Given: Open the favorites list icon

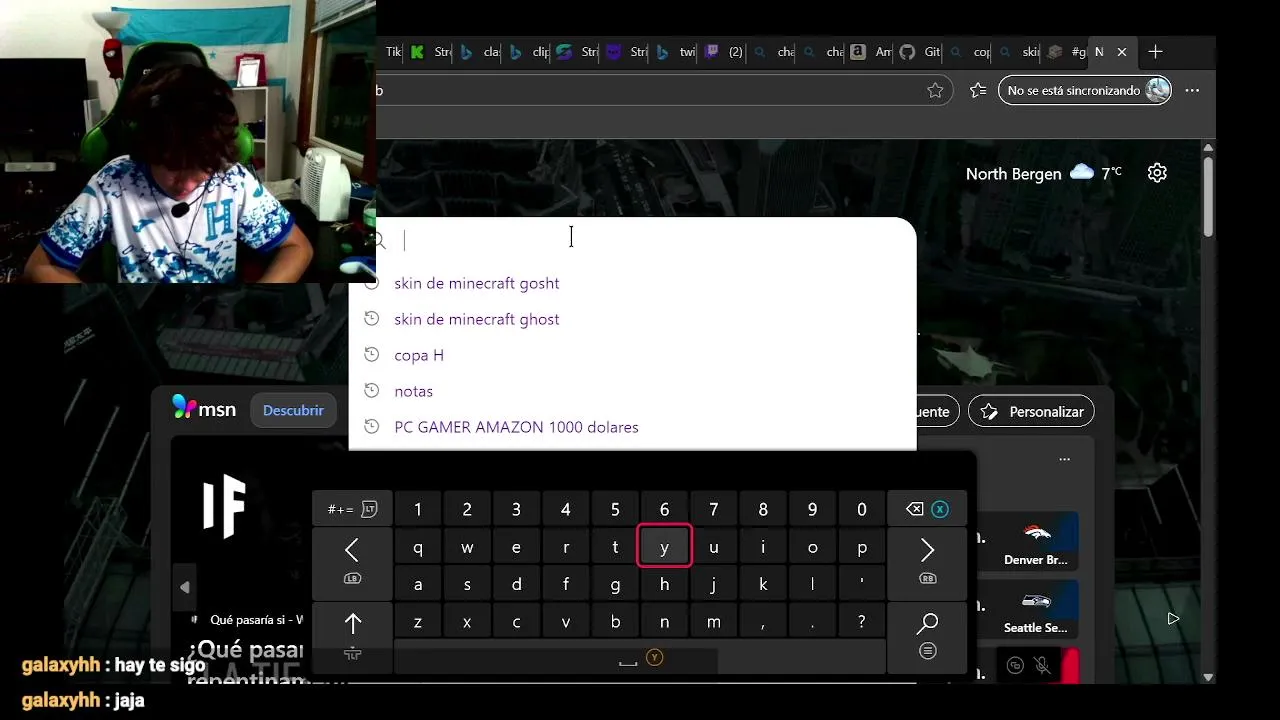Looking at the screenshot, I should pos(978,90).
